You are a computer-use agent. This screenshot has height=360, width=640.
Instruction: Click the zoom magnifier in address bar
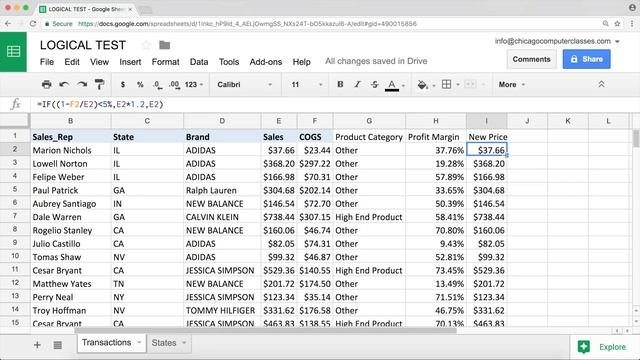pyautogui.click(x=606, y=24)
